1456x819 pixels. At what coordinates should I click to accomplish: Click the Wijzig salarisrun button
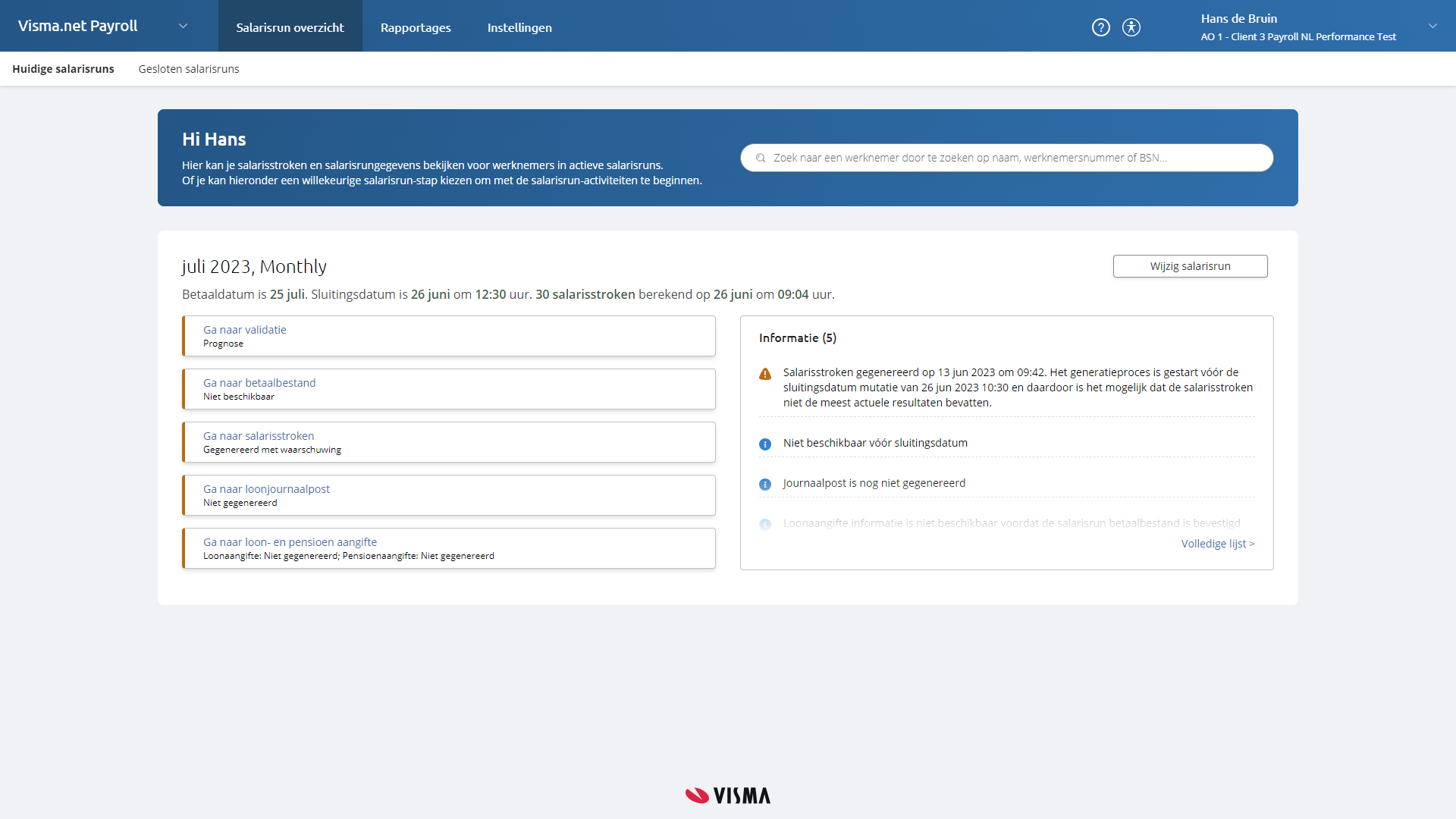[1190, 266]
